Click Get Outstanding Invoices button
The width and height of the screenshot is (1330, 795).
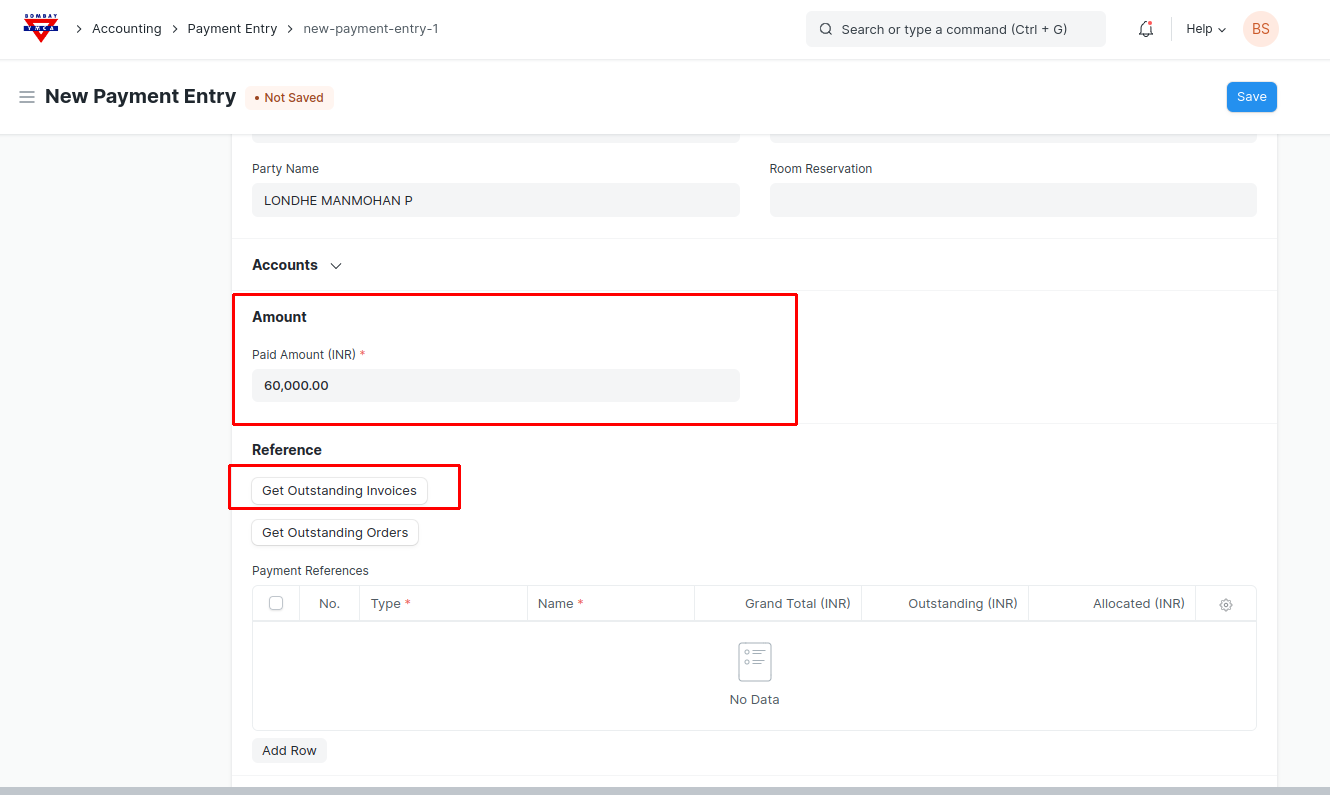pyautogui.click(x=339, y=491)
